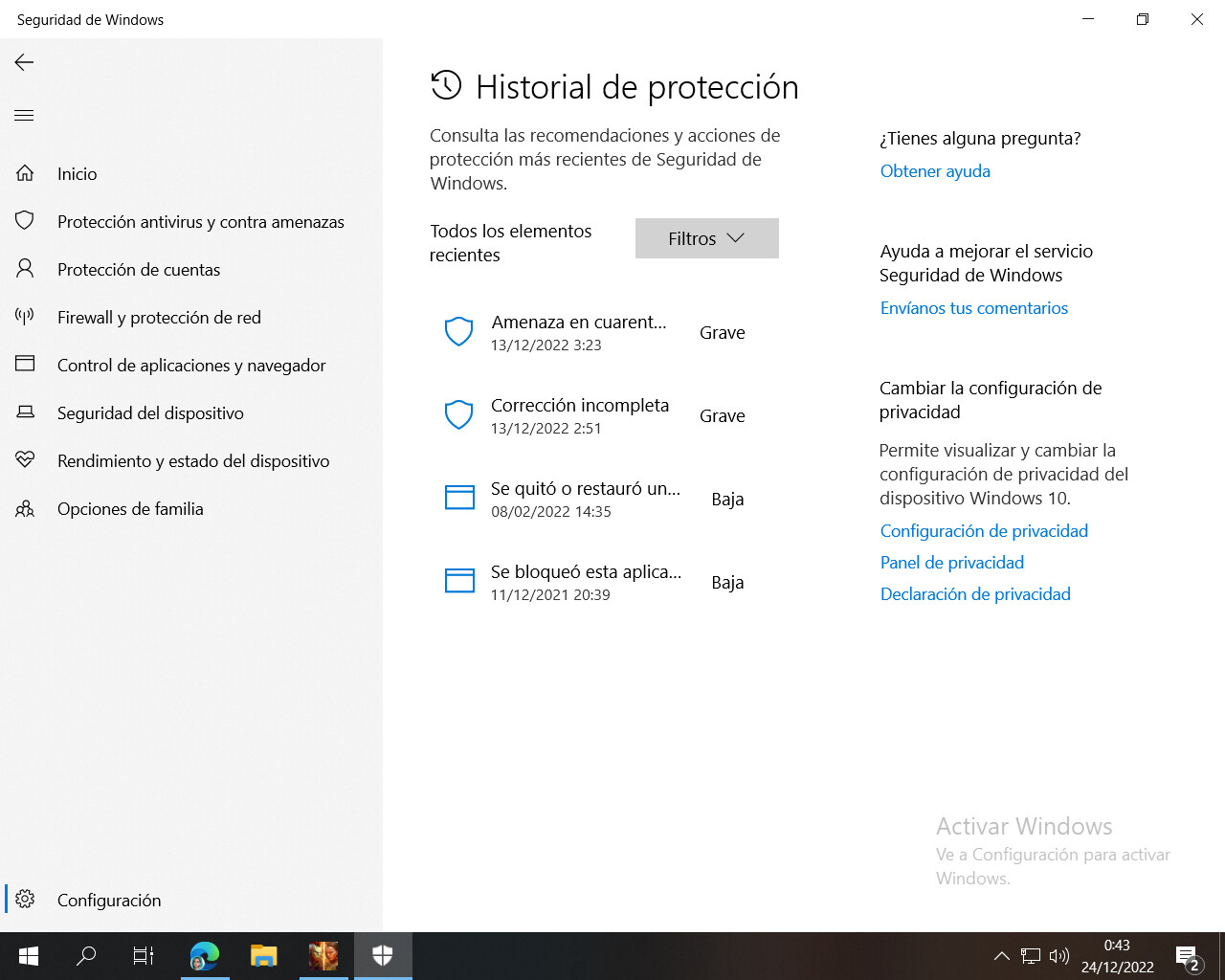Click Grave severity of Corrección incompleta
Screen dimensions: 1225x980
(x=723, y=416)
